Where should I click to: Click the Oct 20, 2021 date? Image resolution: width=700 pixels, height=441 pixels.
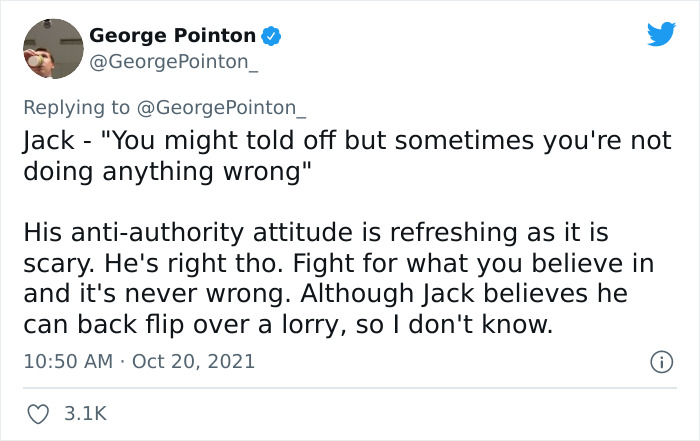click(x=192, y=361)
